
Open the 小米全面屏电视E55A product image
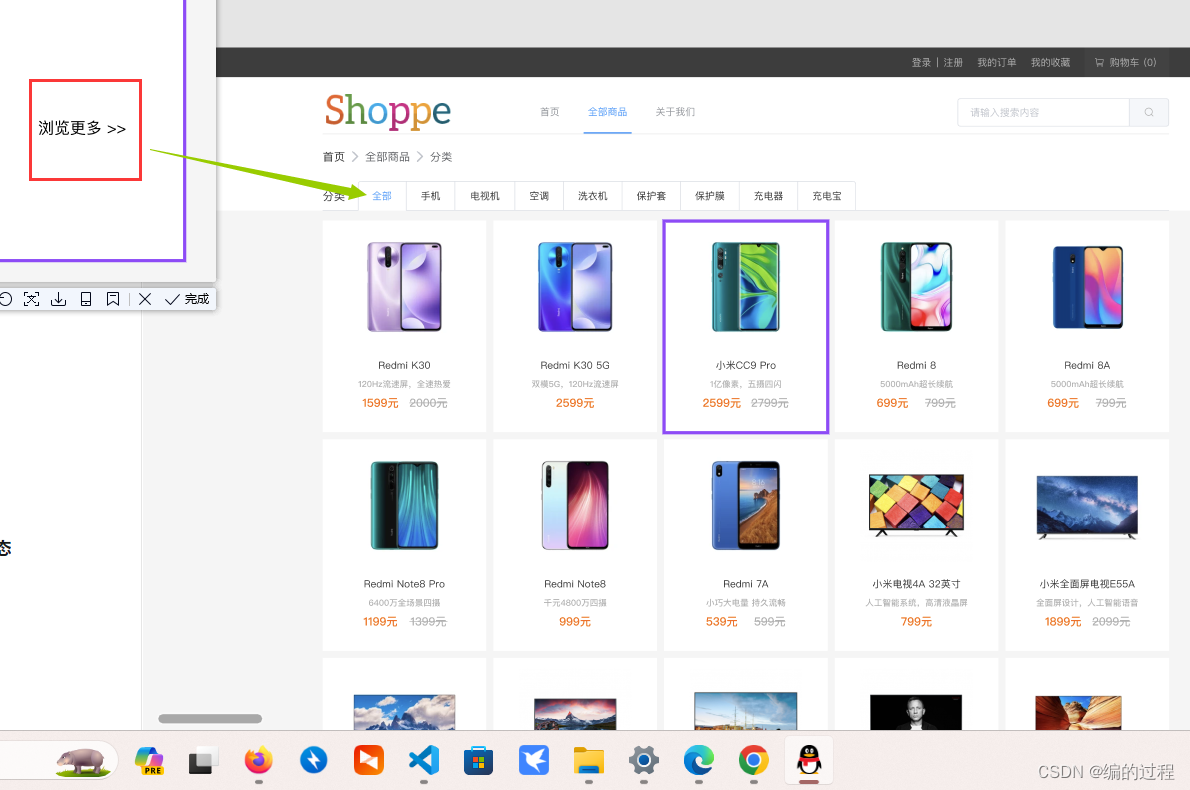pyautogui.click(x=1088, y=507)
